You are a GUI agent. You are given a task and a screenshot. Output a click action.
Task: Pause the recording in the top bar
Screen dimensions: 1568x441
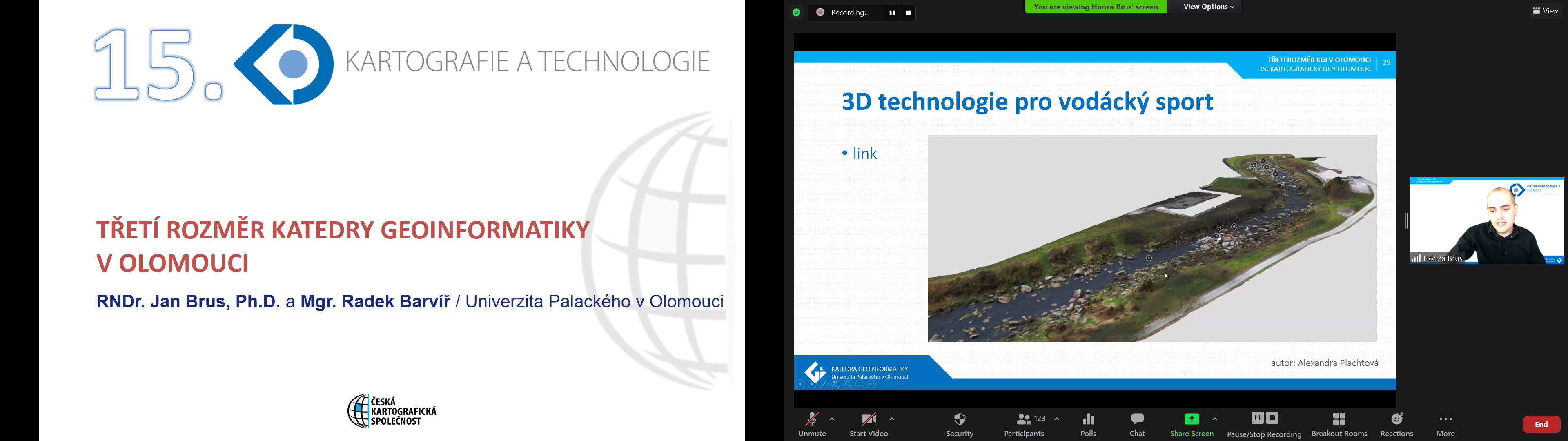(892, 13)
